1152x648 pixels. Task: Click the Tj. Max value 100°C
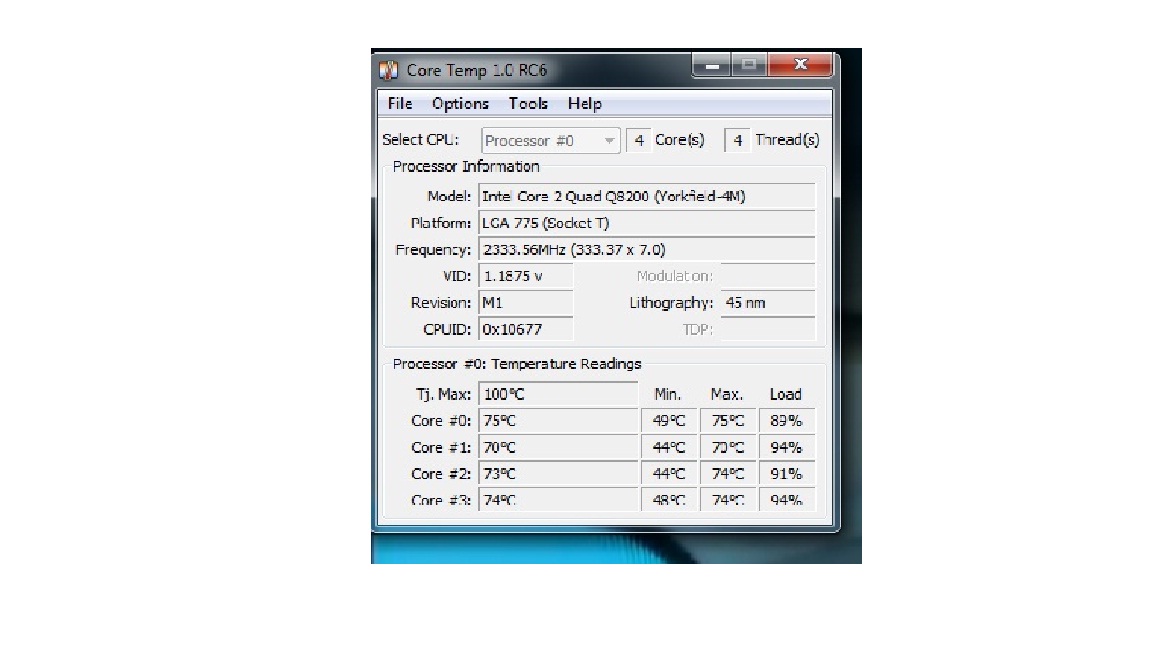(558, 395)
